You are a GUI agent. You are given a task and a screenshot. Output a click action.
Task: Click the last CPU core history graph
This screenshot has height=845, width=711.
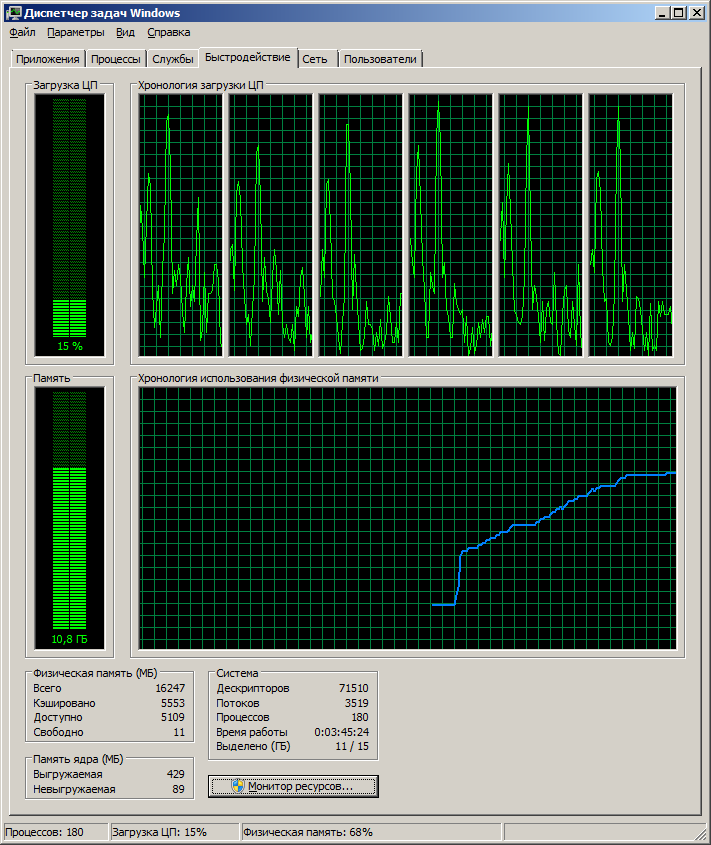tap(630, 225)
